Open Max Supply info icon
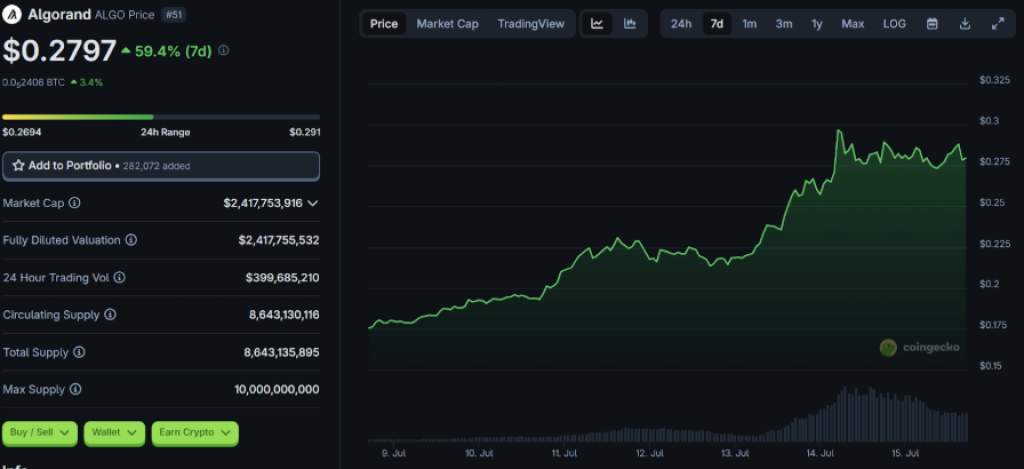The image size is (1024, 469). [76, 389]
